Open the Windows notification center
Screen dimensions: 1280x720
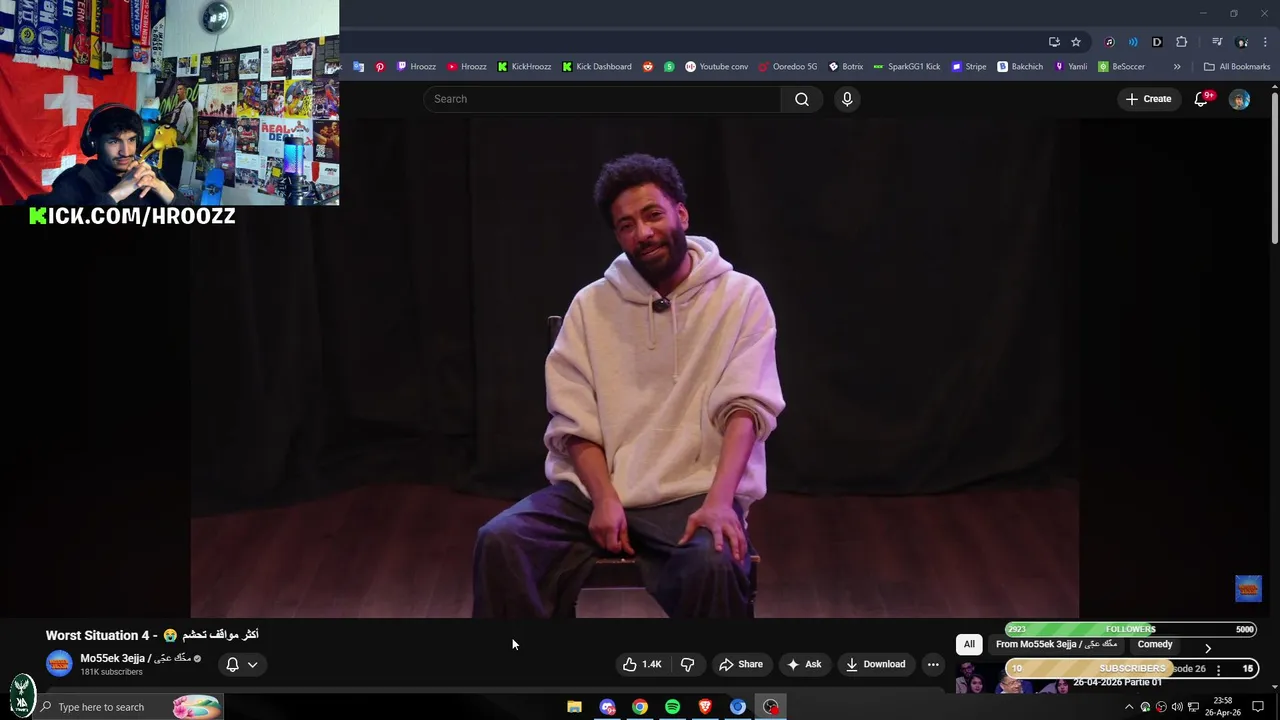point(1258,707)
